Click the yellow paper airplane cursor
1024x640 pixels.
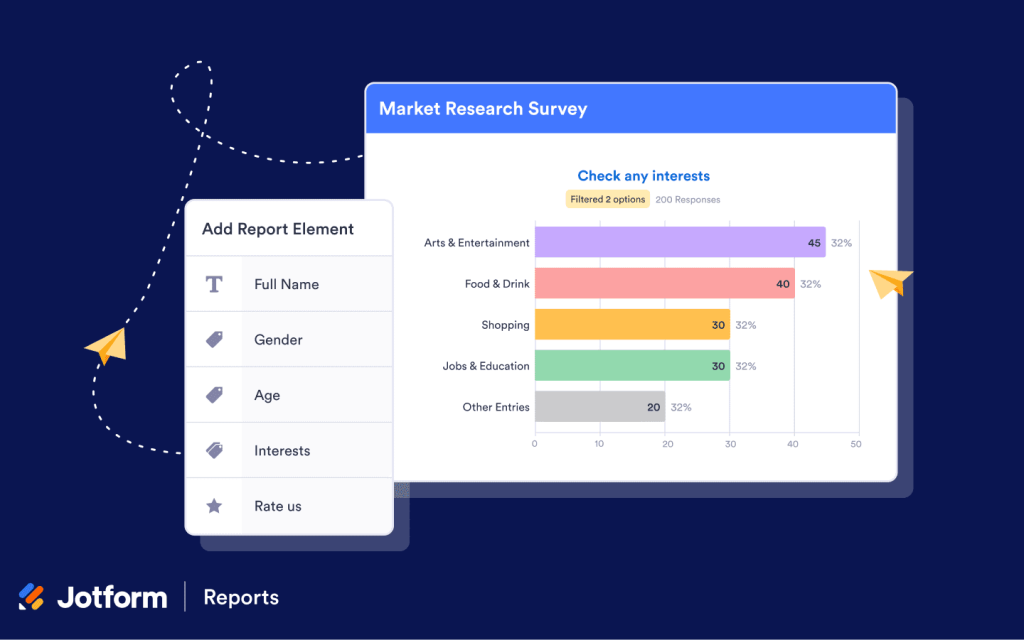coord(105,349)
